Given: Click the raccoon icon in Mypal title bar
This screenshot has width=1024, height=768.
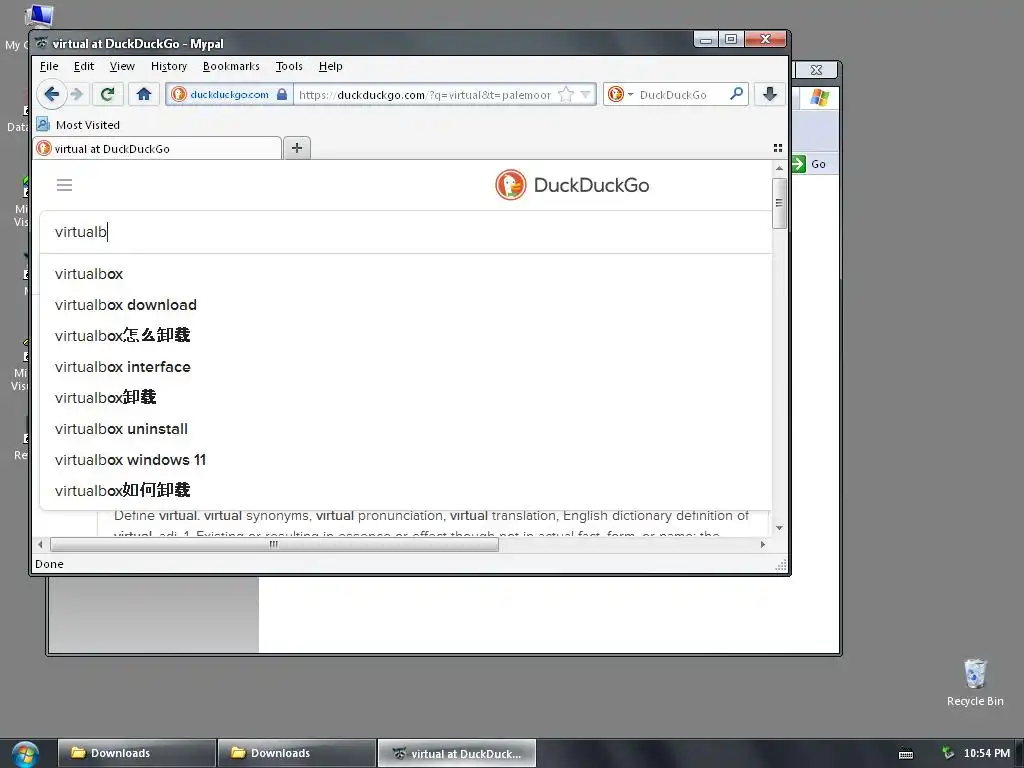Looking at the screenshot, I should tap(42, 43).
